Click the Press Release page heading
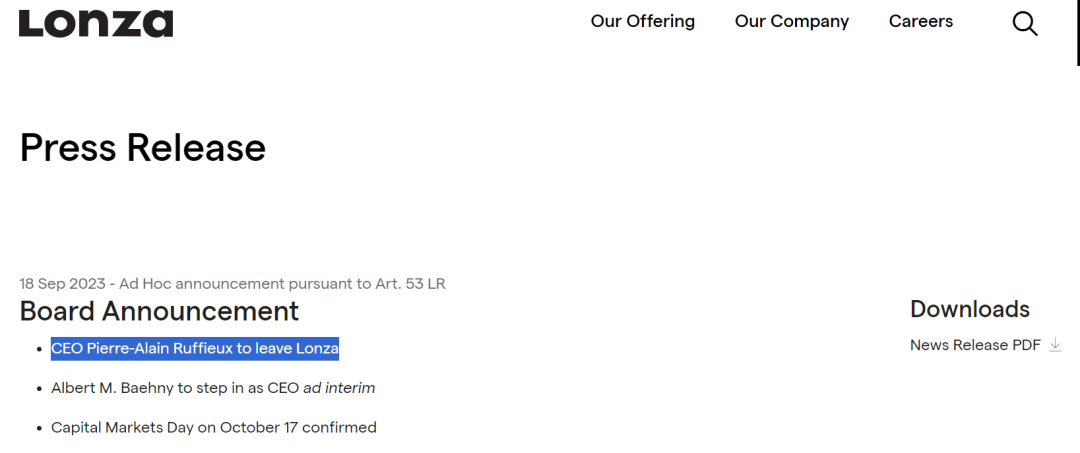The width and height of the screenshot is (1080, 453). [x=142, y=147]
